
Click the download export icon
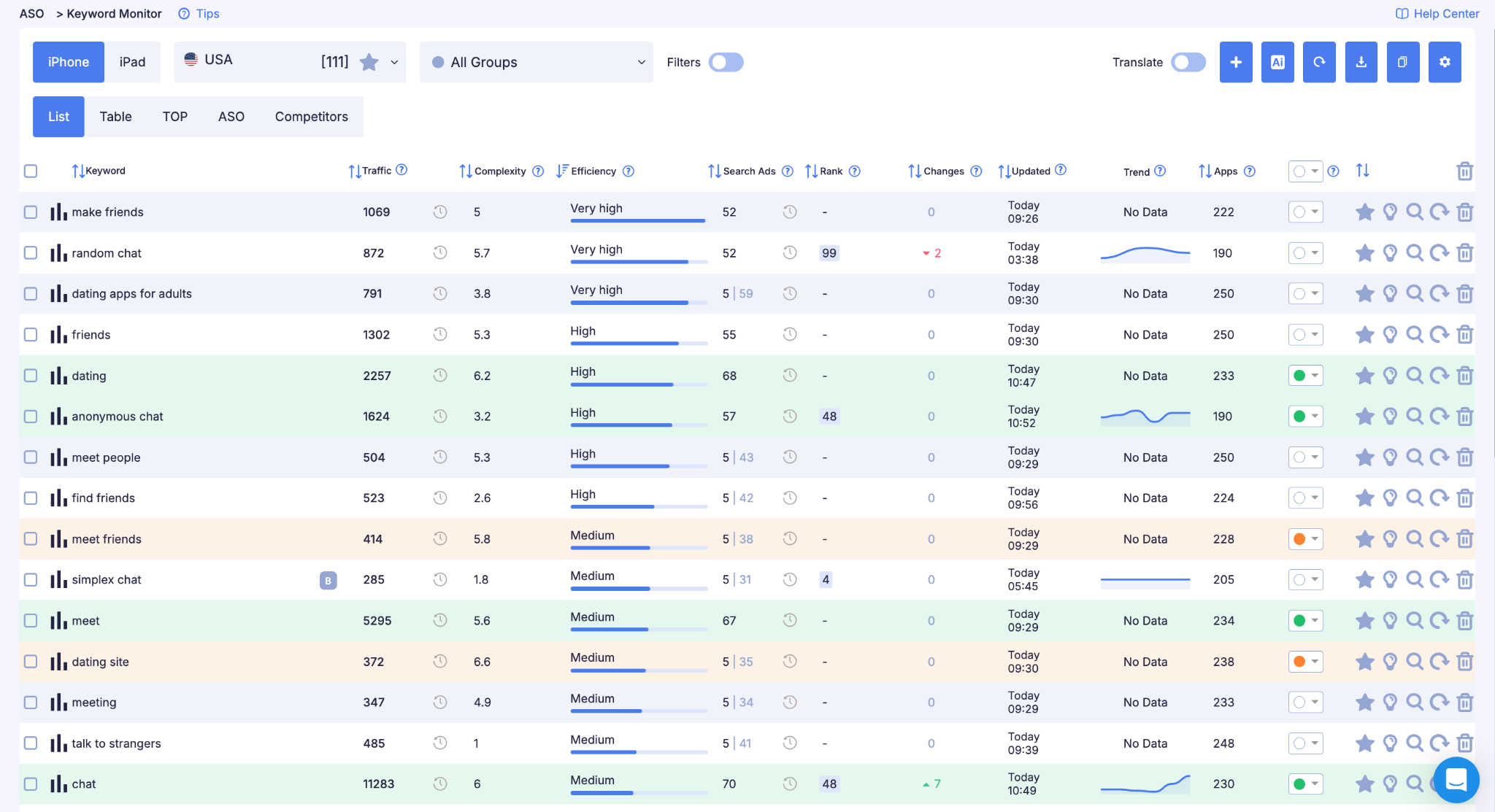point(1361,62)
